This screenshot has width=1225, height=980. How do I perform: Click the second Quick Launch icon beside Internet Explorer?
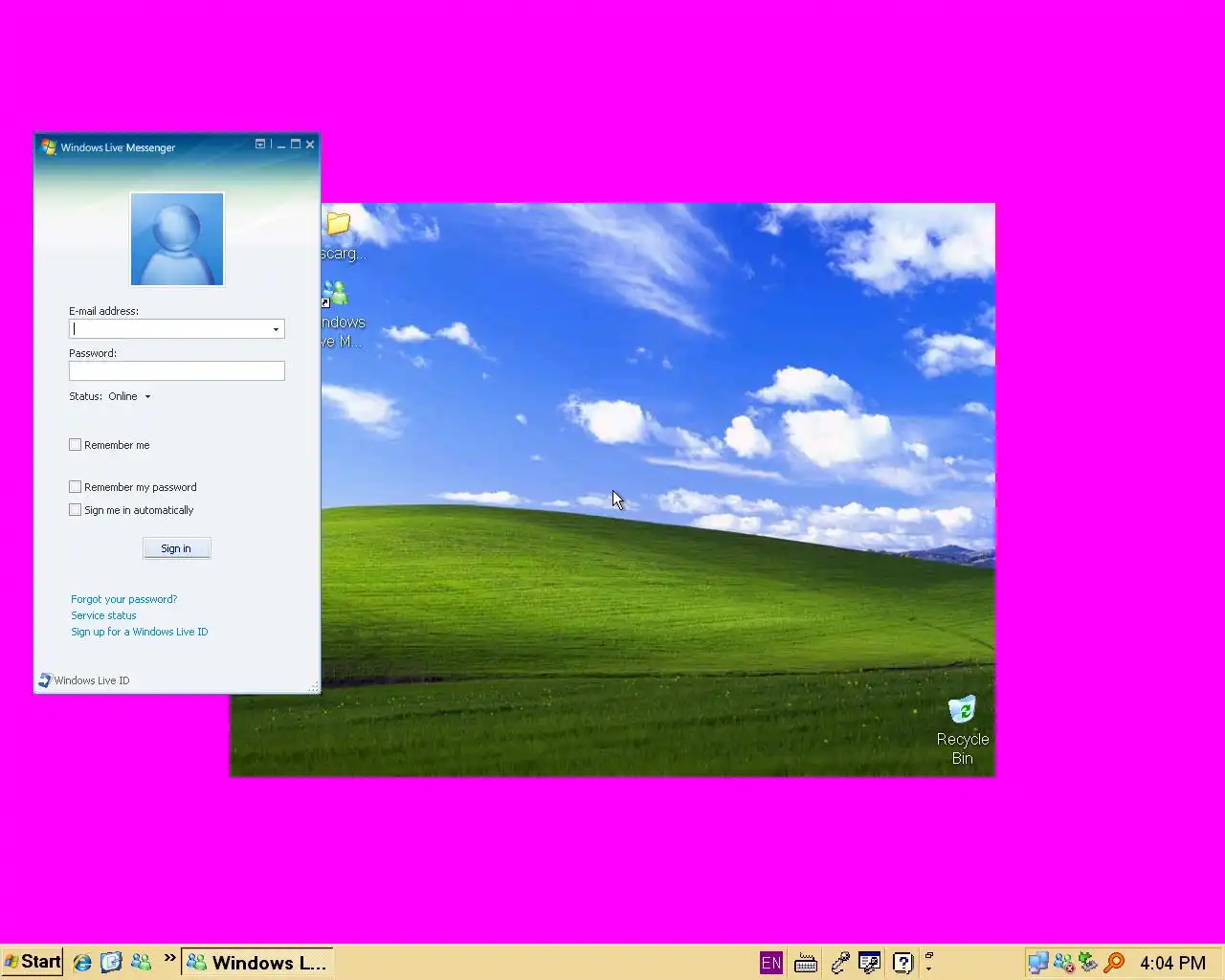point(111,962)
